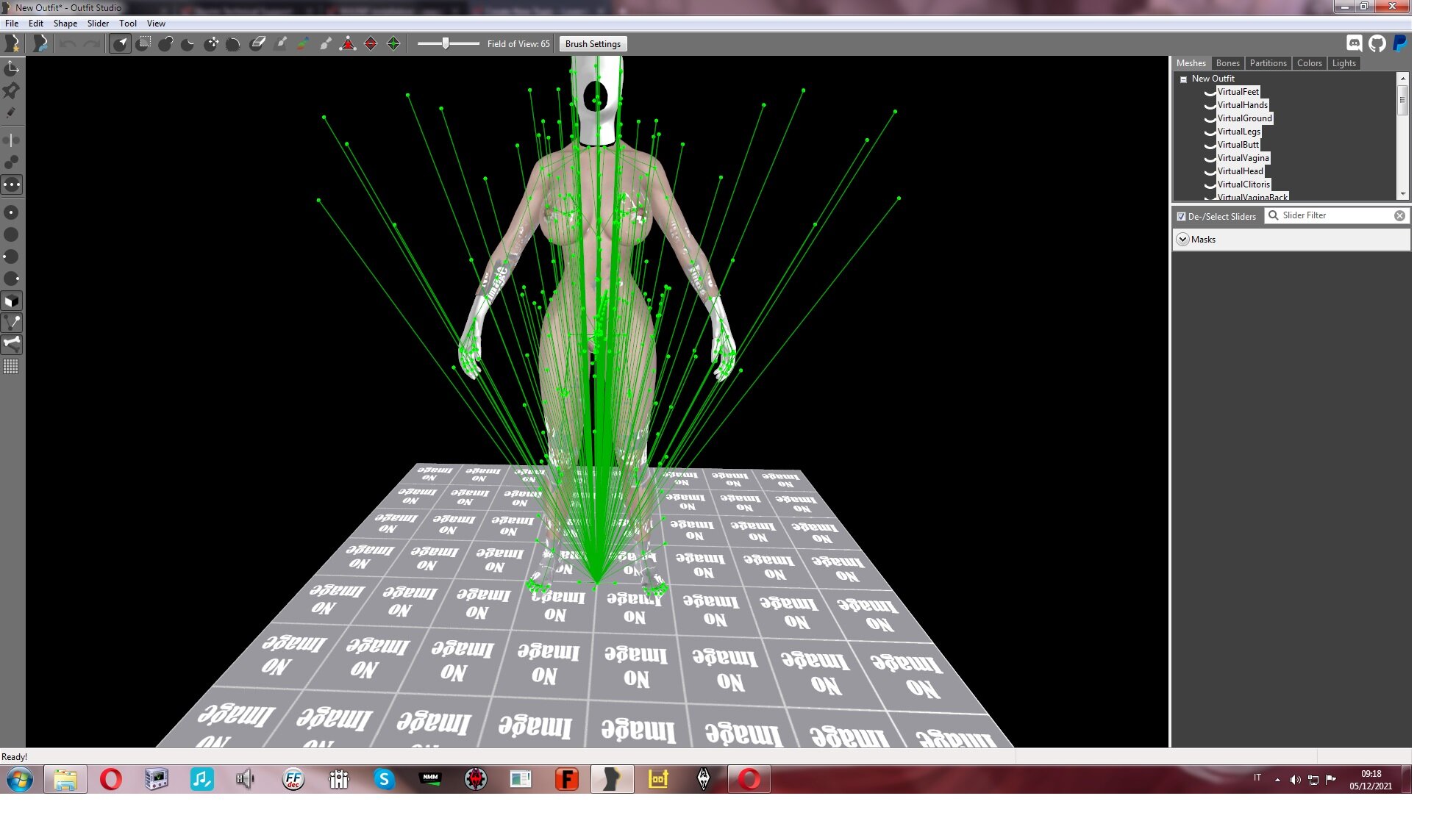
Task: Select the Move brush tool
Action: (x=211, y=43)
